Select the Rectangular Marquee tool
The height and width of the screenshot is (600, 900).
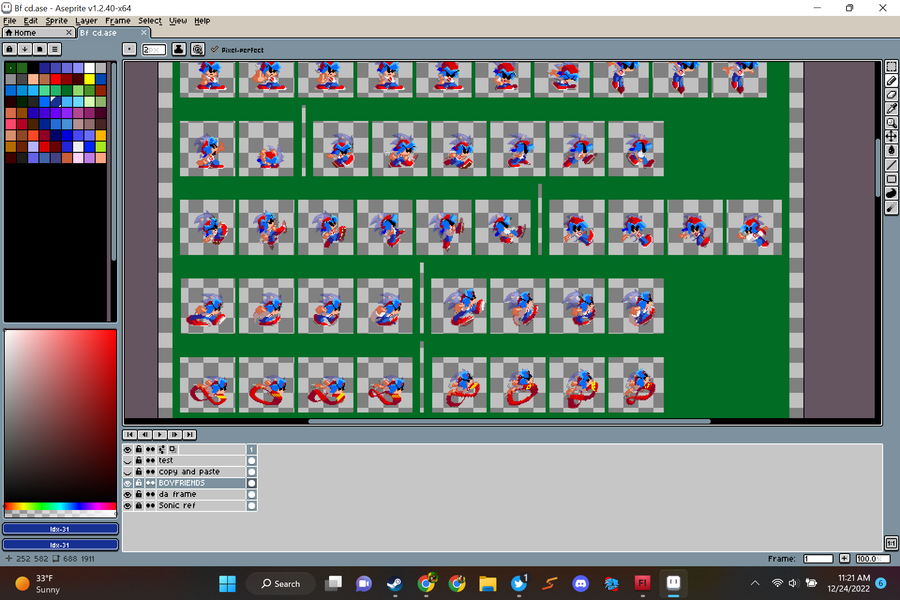(891, 67)
